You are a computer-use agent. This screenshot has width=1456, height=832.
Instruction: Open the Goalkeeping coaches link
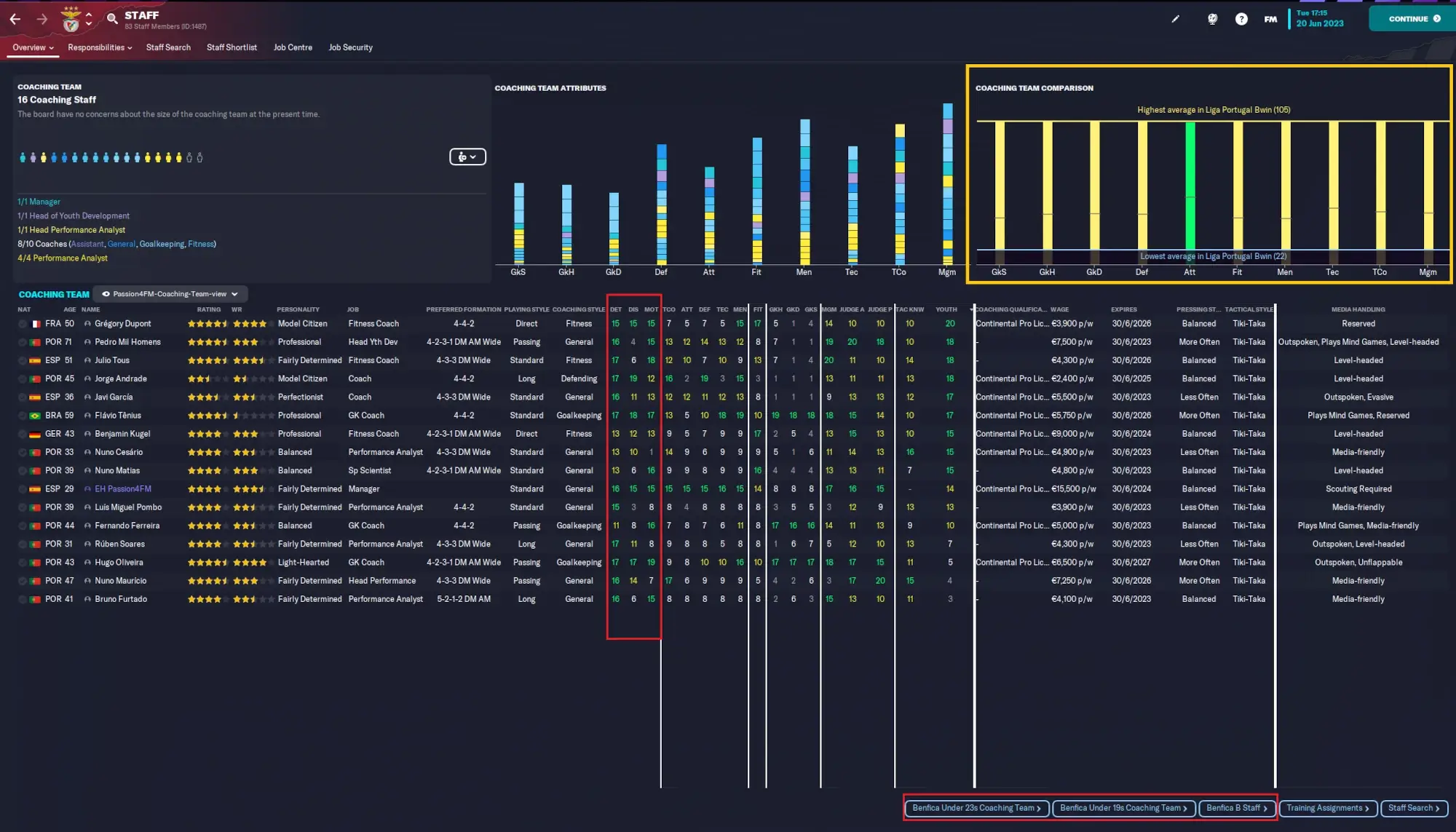tap(162, 244)
